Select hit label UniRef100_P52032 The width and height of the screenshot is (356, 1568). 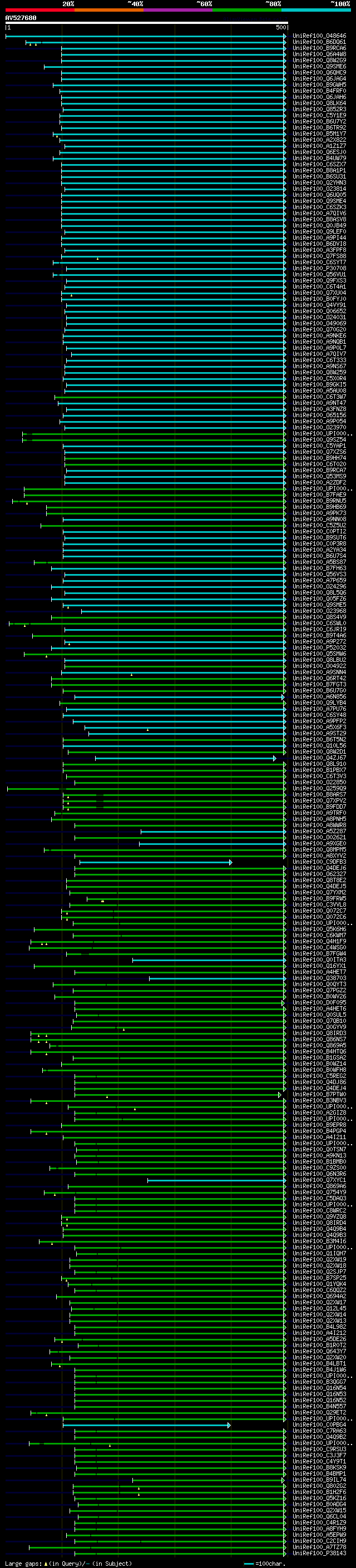(319, 647)
